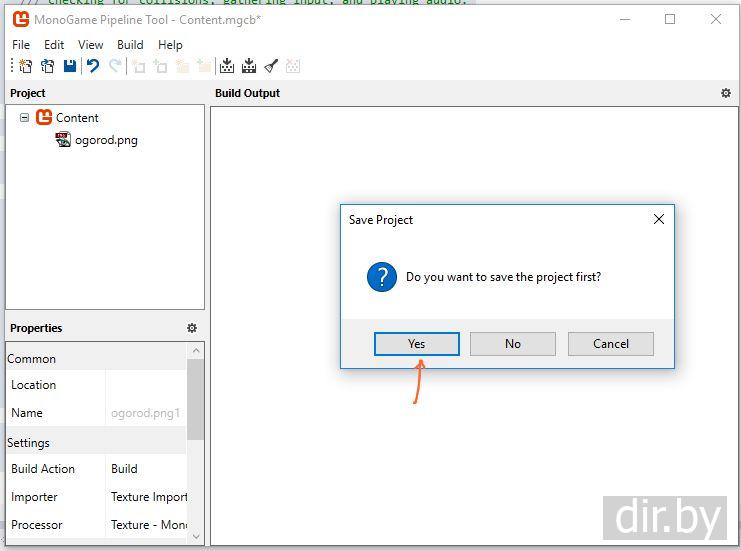Click the Build toolbar icon

(227, 66)
